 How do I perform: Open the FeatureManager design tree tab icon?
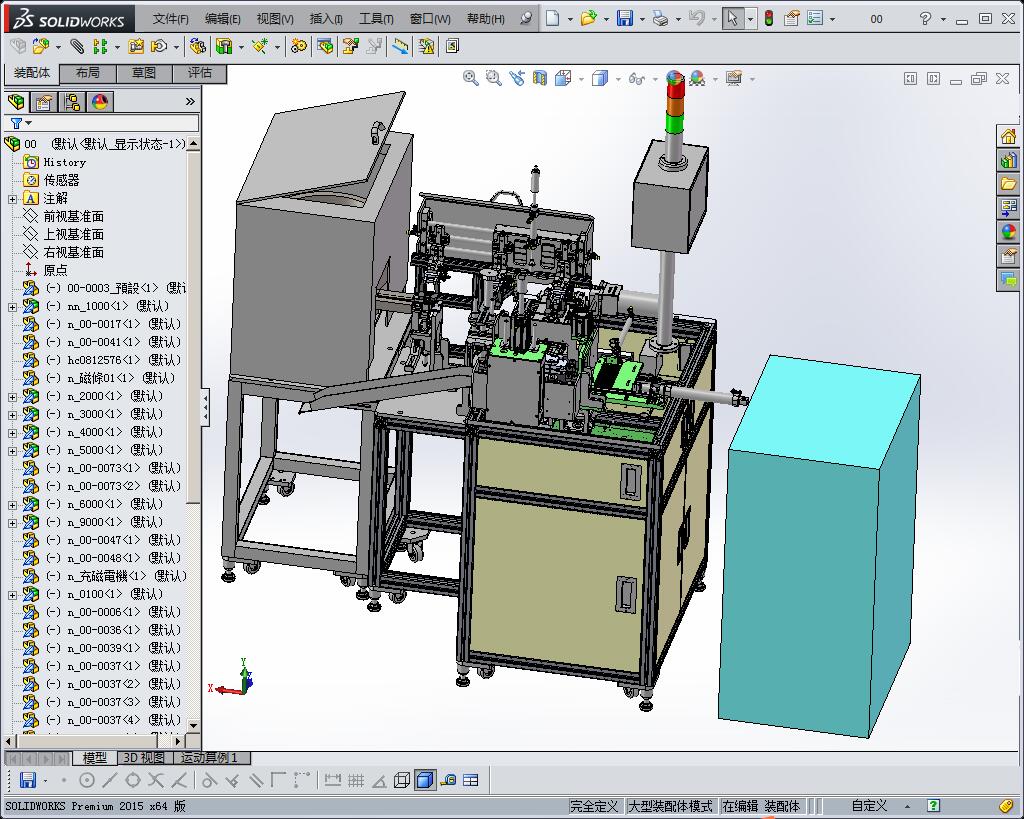pyautogui.click(x=16, y=102)
